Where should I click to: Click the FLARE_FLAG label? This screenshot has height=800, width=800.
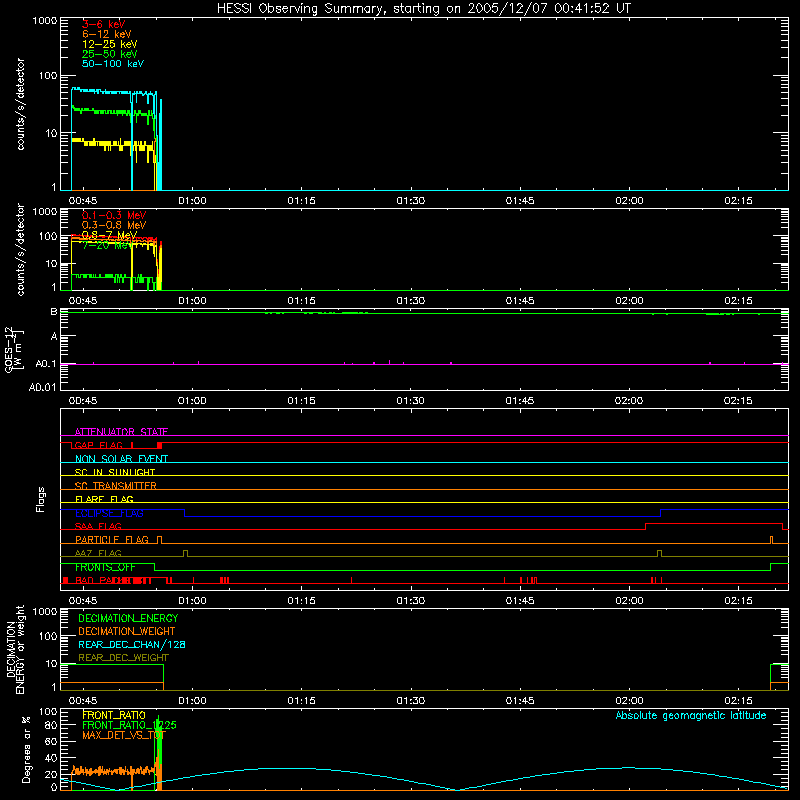click(x=104, y=499)
